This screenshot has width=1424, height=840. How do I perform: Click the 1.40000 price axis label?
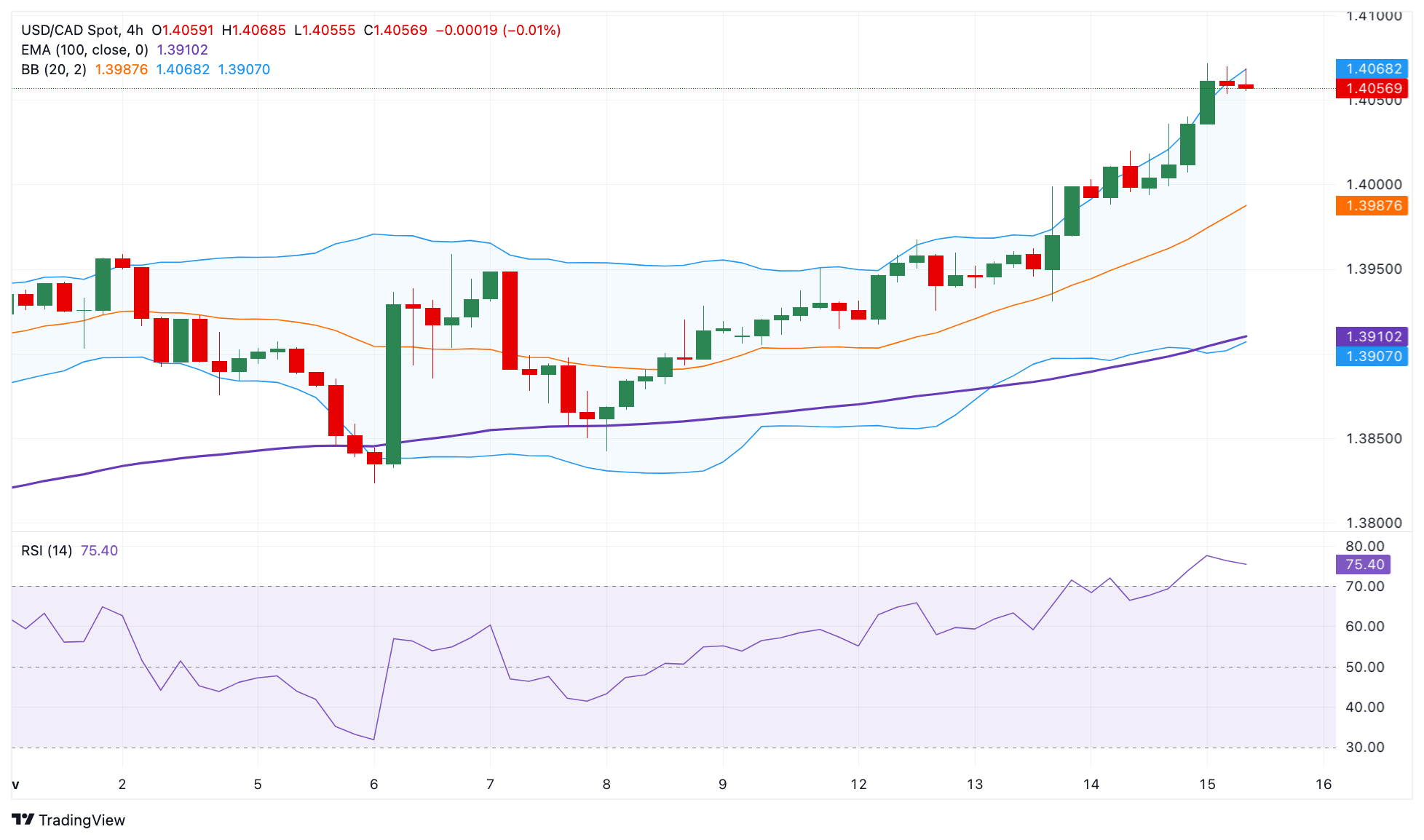pos(1374,184)
